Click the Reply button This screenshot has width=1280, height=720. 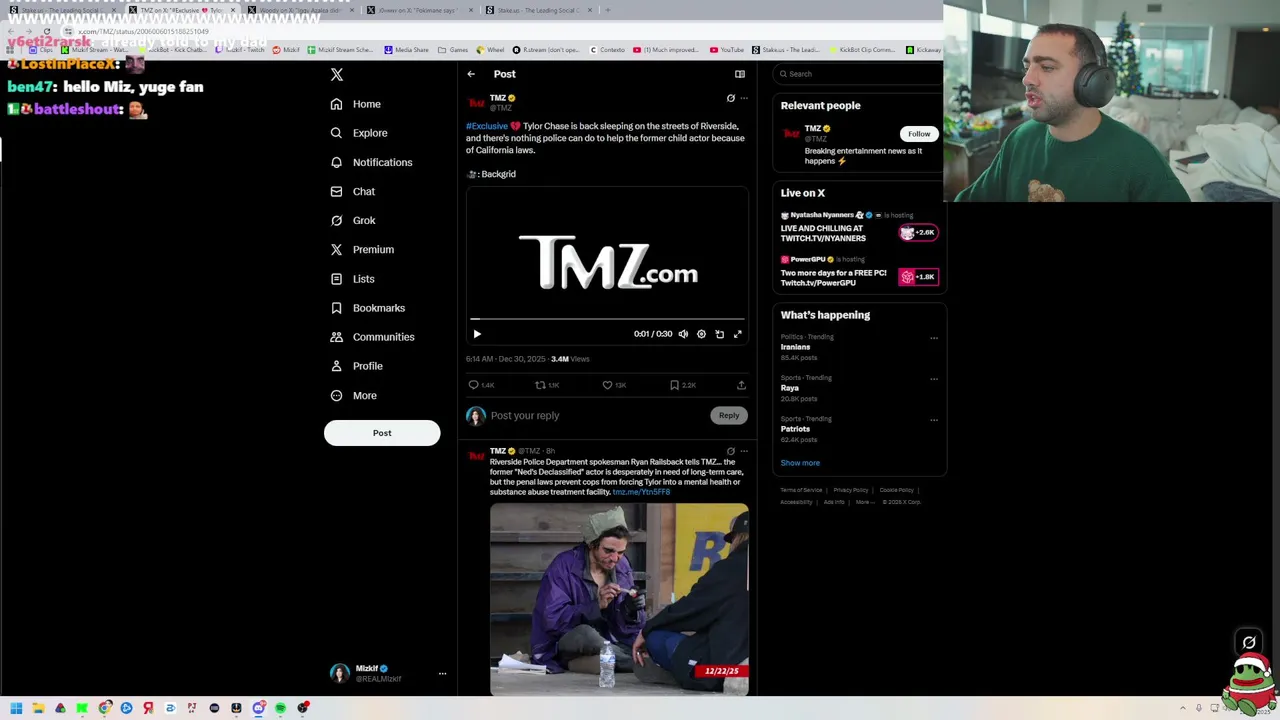(729, 416)
